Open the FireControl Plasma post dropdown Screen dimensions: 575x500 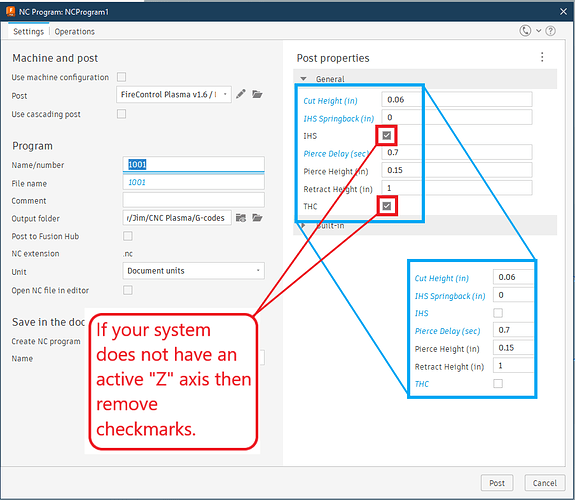pos(173,95)
